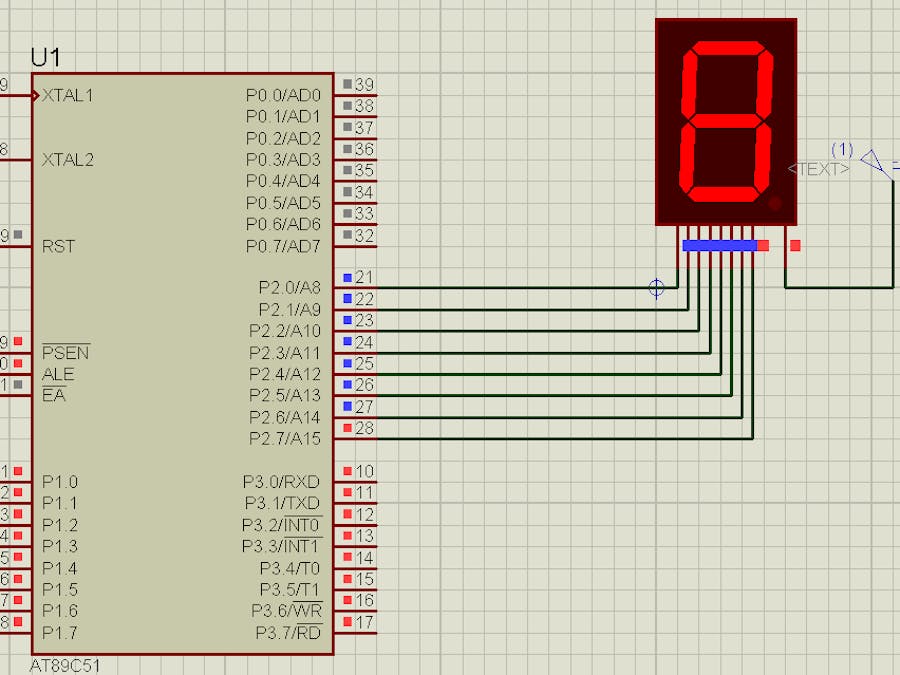900x675 pixels.
Task: Click the EA pin of the microcontroller
Action: (53, 394)
